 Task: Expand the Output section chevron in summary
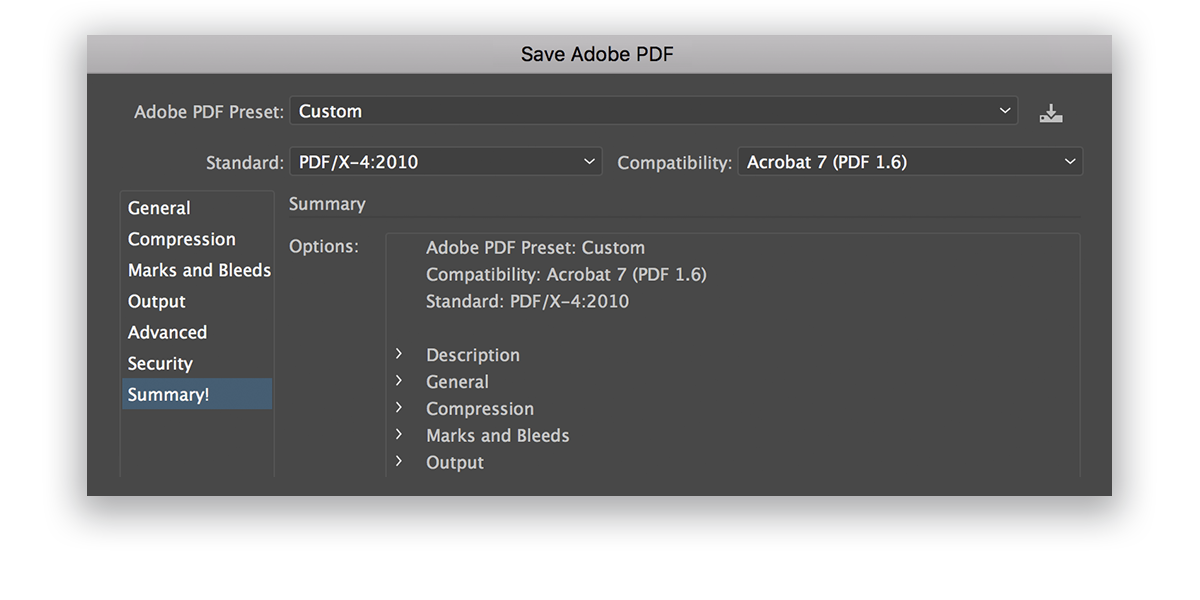coord(398,462)
